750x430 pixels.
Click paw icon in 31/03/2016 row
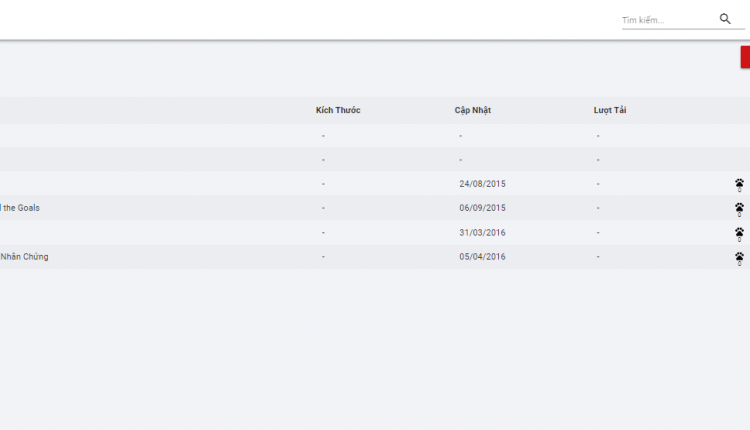pos(739,234)
